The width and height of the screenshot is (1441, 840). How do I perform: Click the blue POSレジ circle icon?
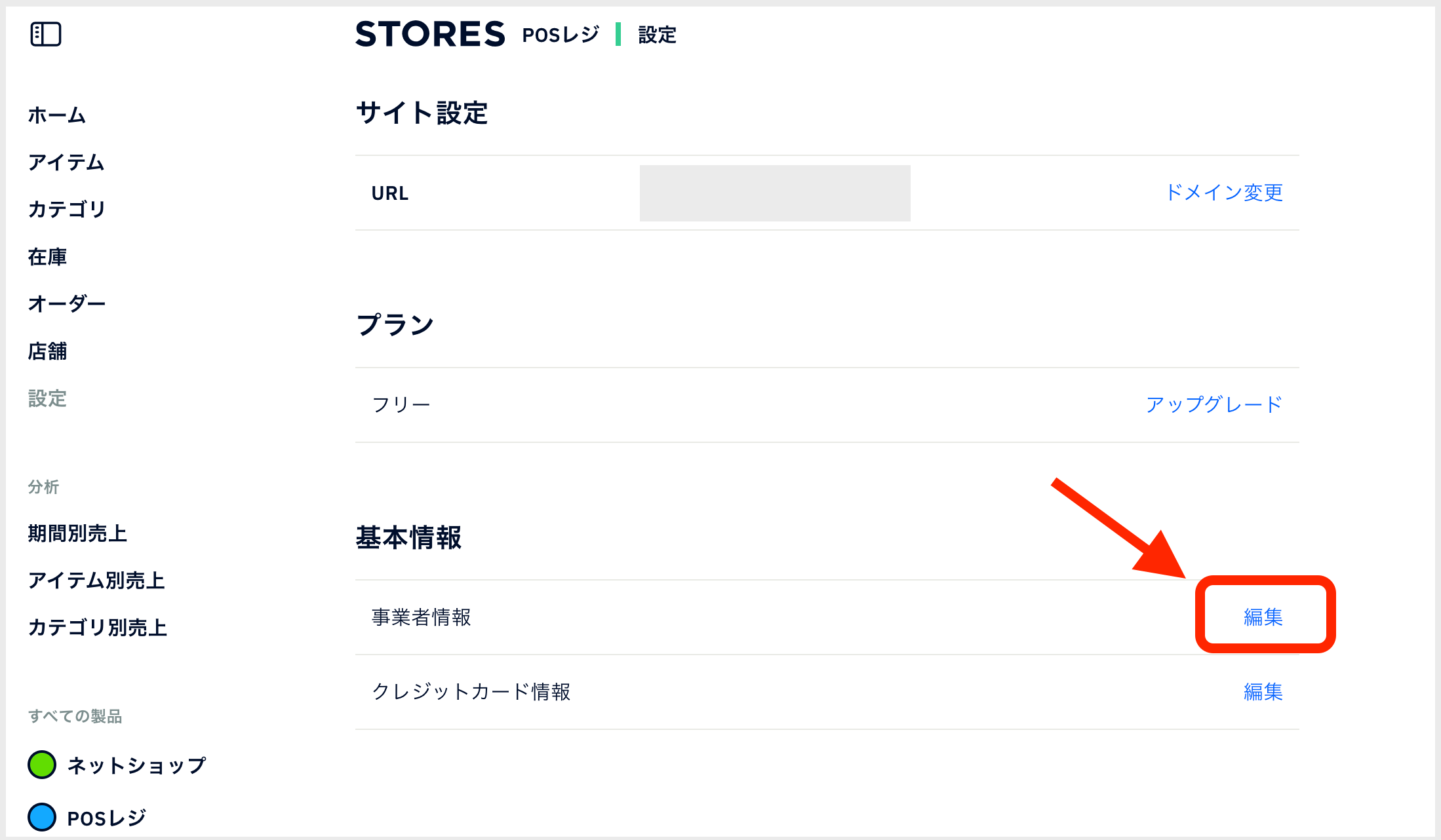42,817
